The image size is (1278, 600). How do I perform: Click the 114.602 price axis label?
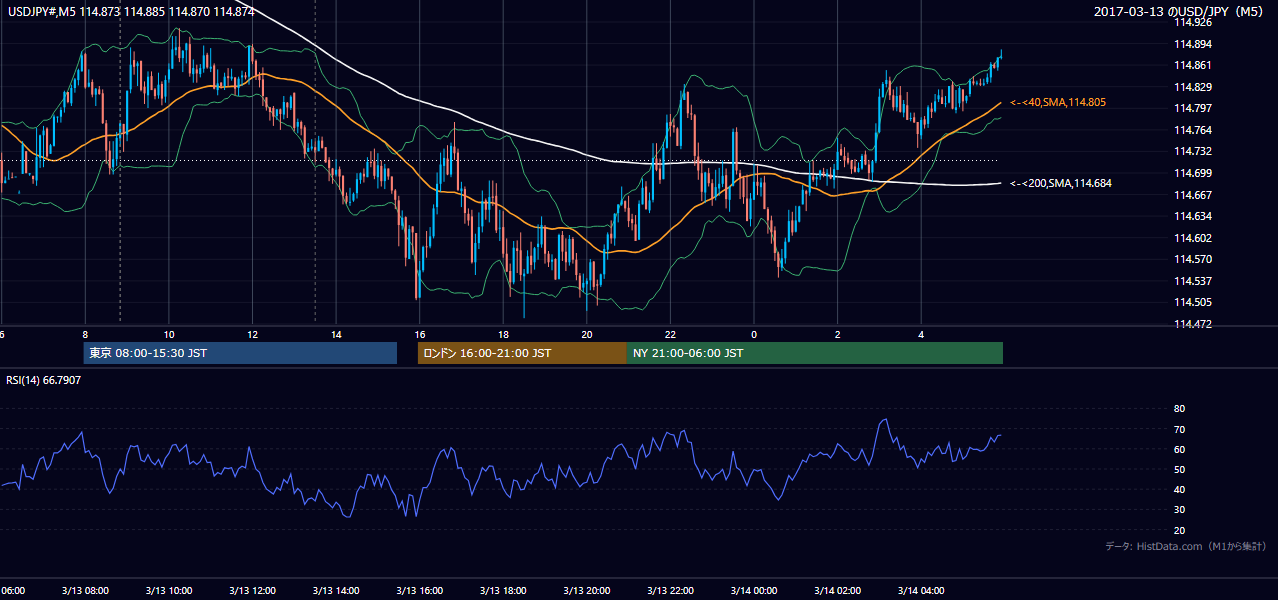1191,238
